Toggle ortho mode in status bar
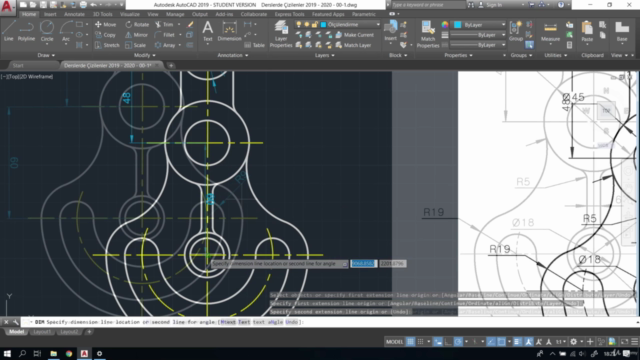The image size is (640, 360). [448, 342]
